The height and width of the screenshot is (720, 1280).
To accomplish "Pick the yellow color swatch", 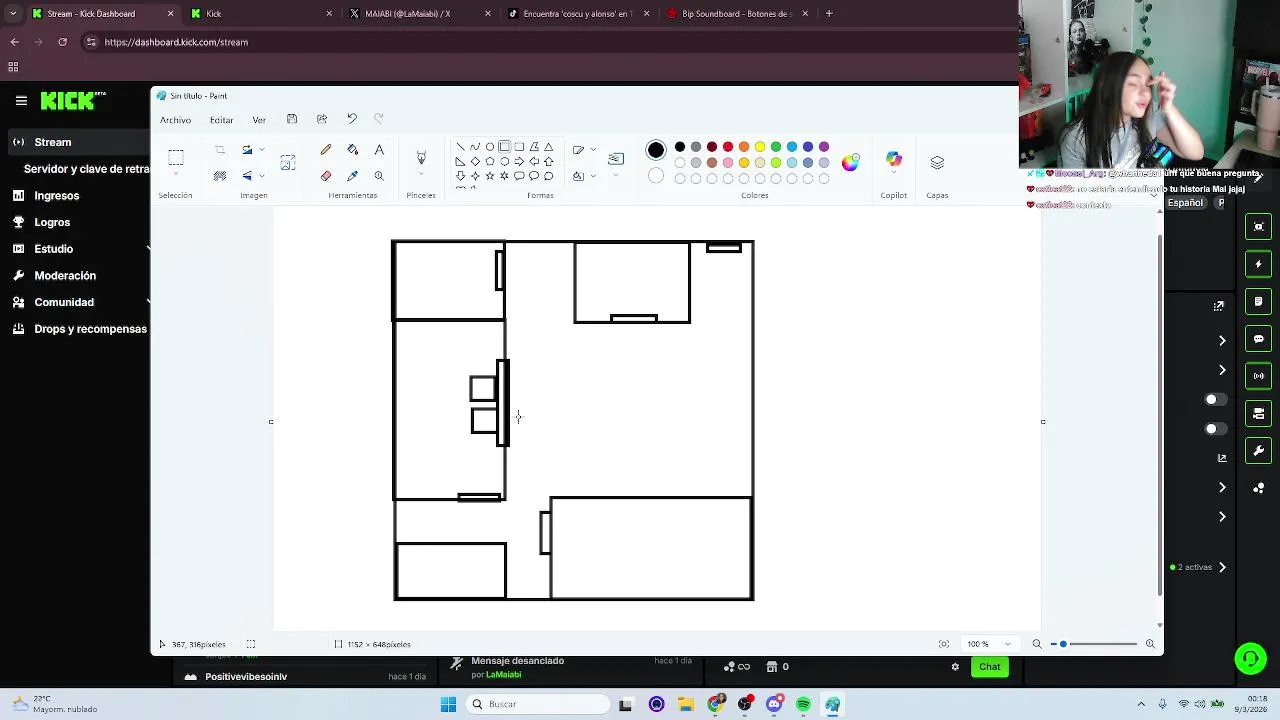I will tap(760, 147).
